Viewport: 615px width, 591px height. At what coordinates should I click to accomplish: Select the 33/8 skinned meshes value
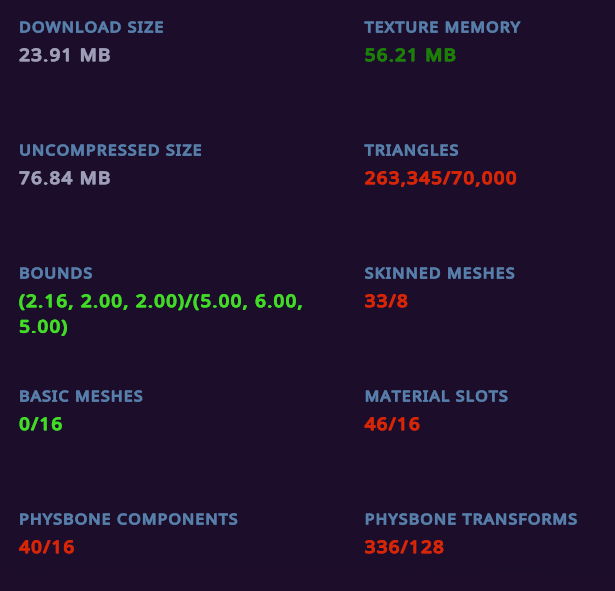(x=386, y=301)
